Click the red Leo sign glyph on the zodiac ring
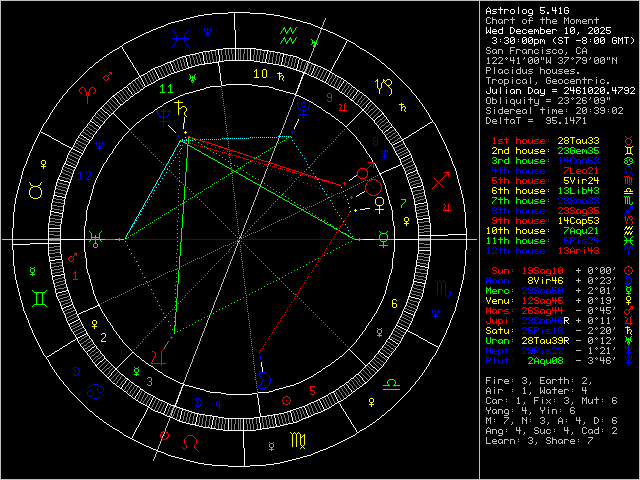This screenshot has width=640, height=480. coord(190,443)
